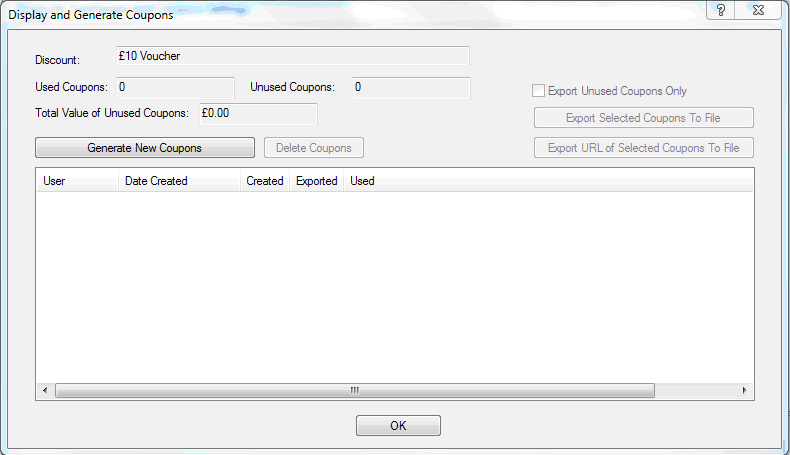Click the right scroll arrow of the list
The height and width of the screenshot is (455, 790).
(x=744, y=391)
